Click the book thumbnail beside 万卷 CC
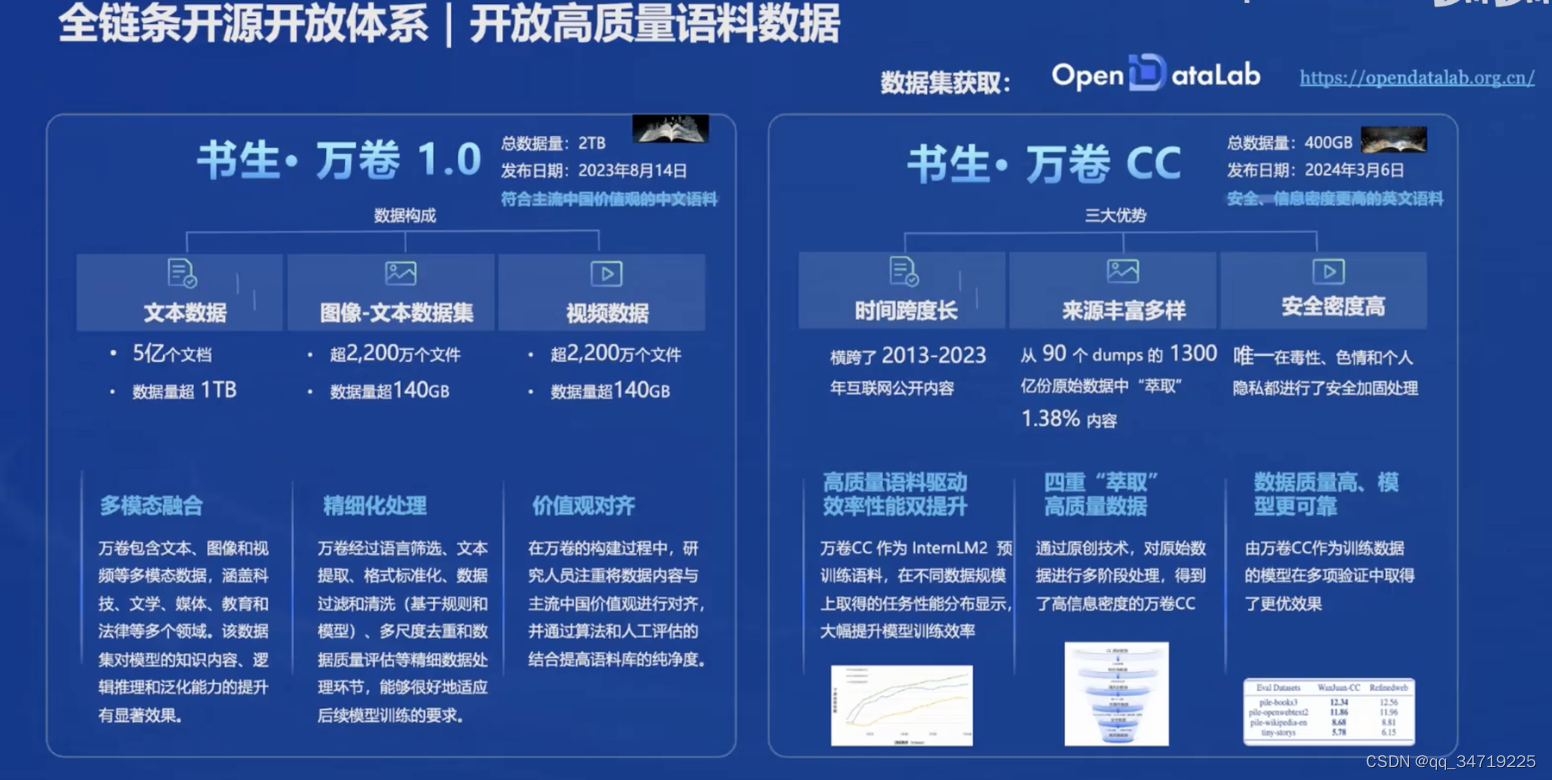Image resolution: width=1552 pixels, height=780 pixels. (1394, 139)
